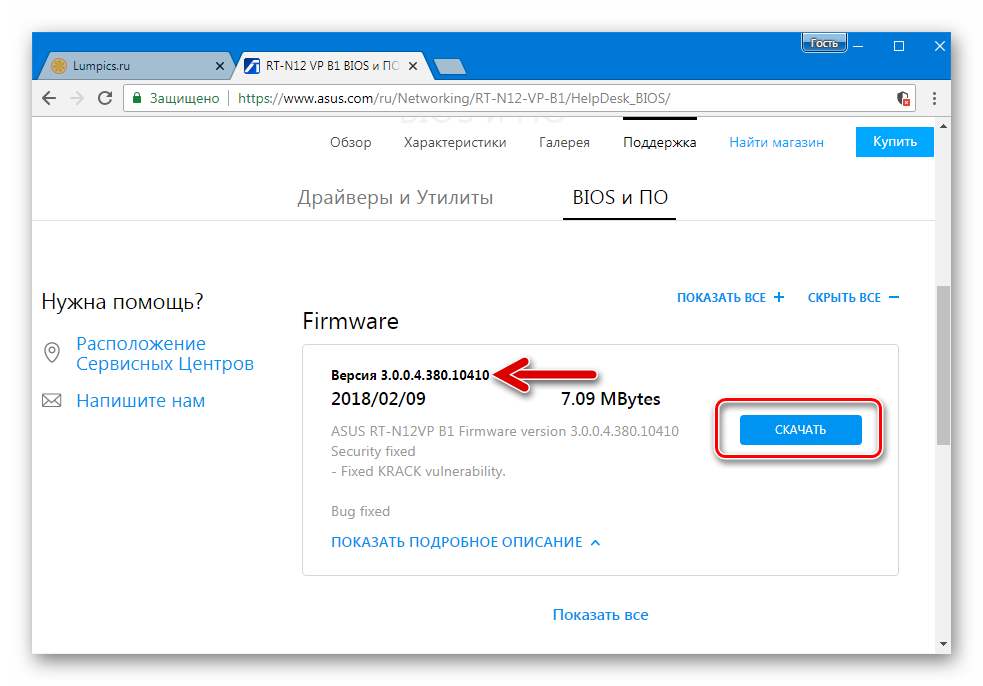
Task: Switch to the Драйверы и Утилиты tab
Action: 395,198
